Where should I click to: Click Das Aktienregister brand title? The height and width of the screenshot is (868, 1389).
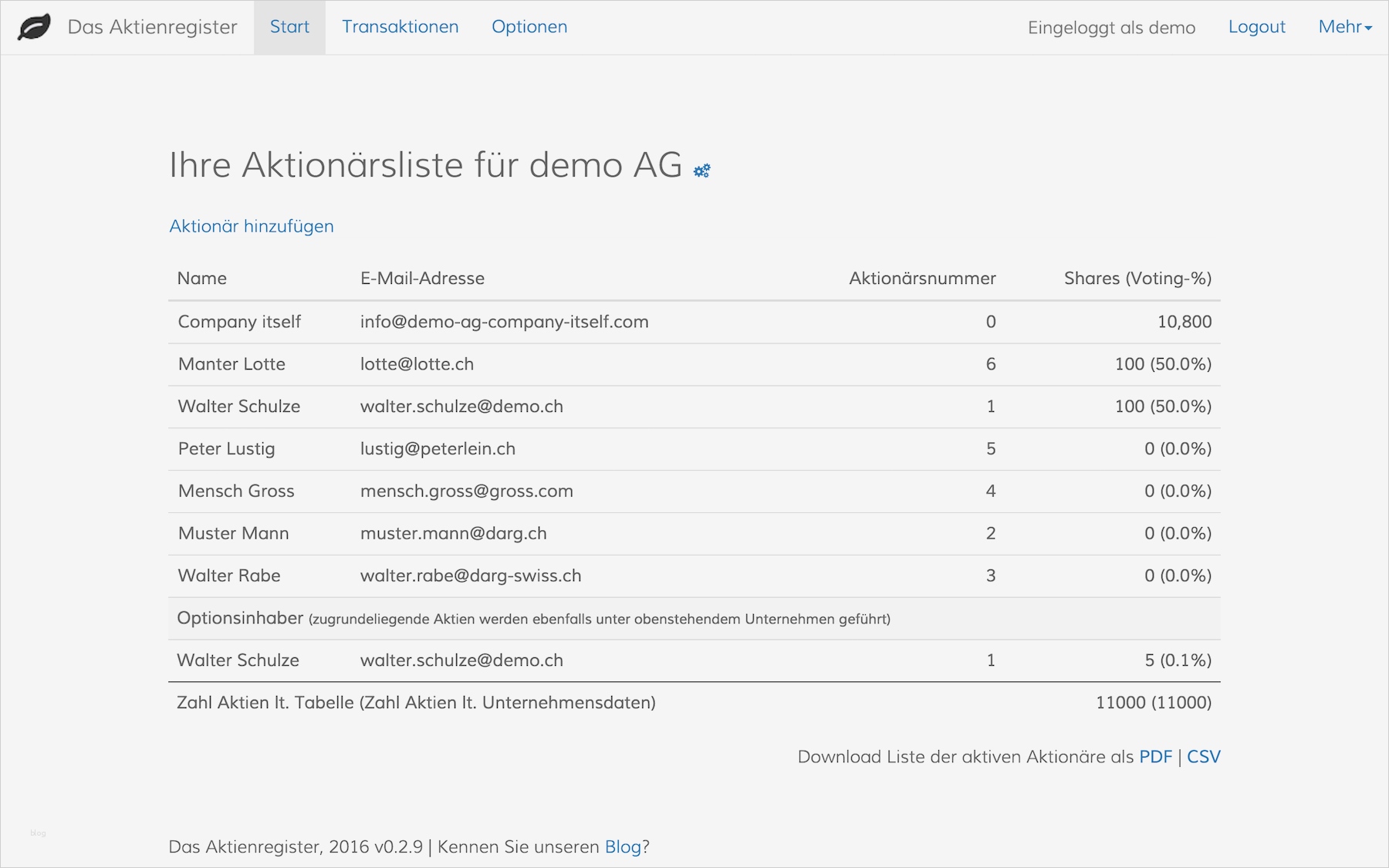(152, 27)
